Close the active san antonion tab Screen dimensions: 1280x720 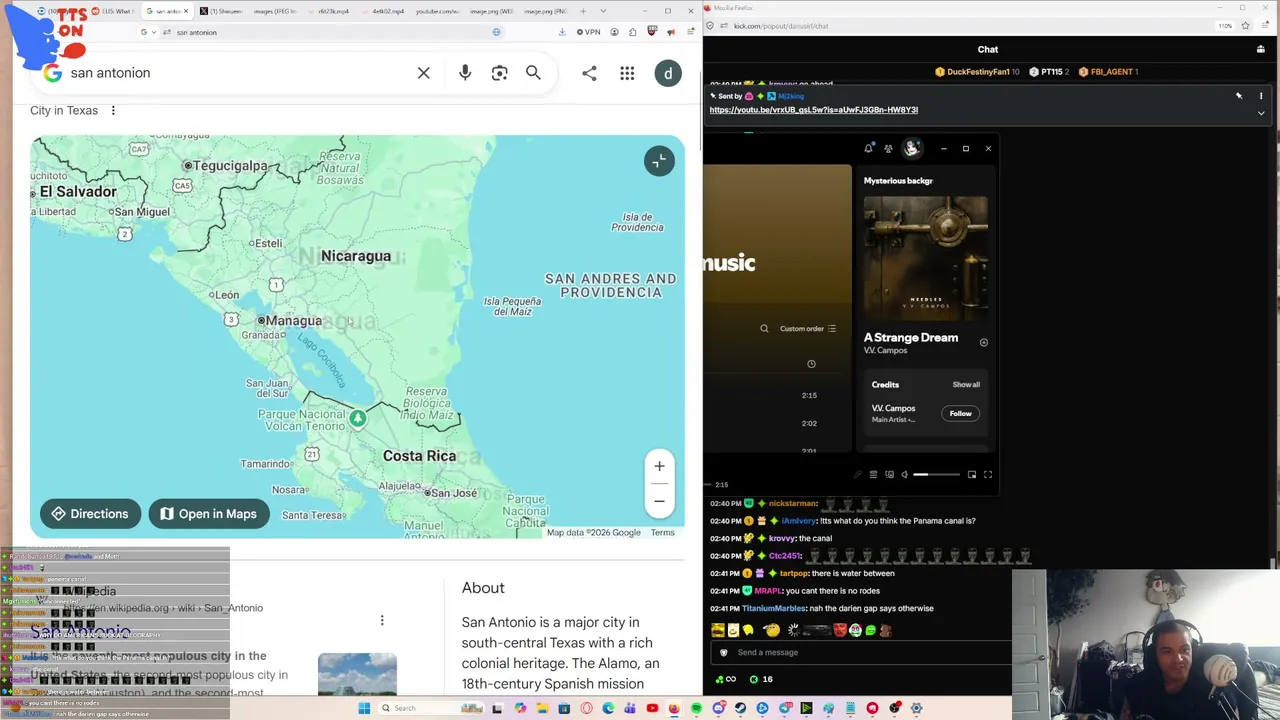coord(185,11)
